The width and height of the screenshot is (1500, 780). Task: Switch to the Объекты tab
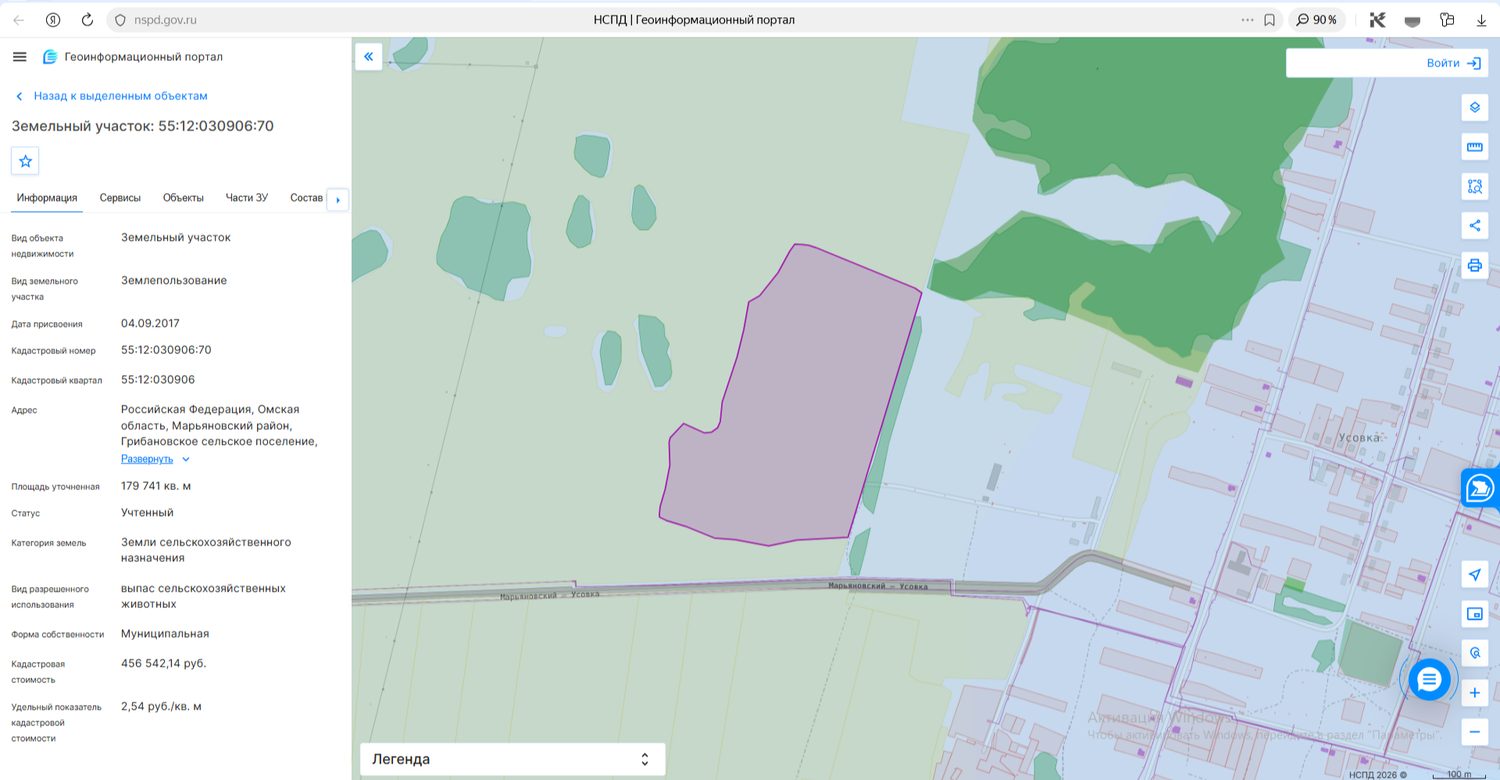[183, 198]
